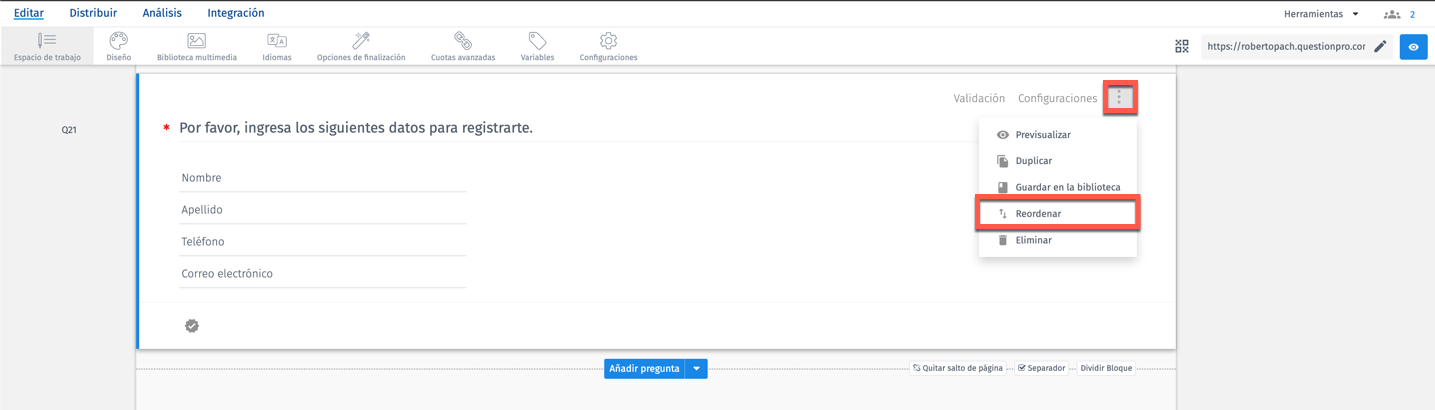Click Quitar salto de página
Viewport: 1435px width, 410px height.
[958, 368]
